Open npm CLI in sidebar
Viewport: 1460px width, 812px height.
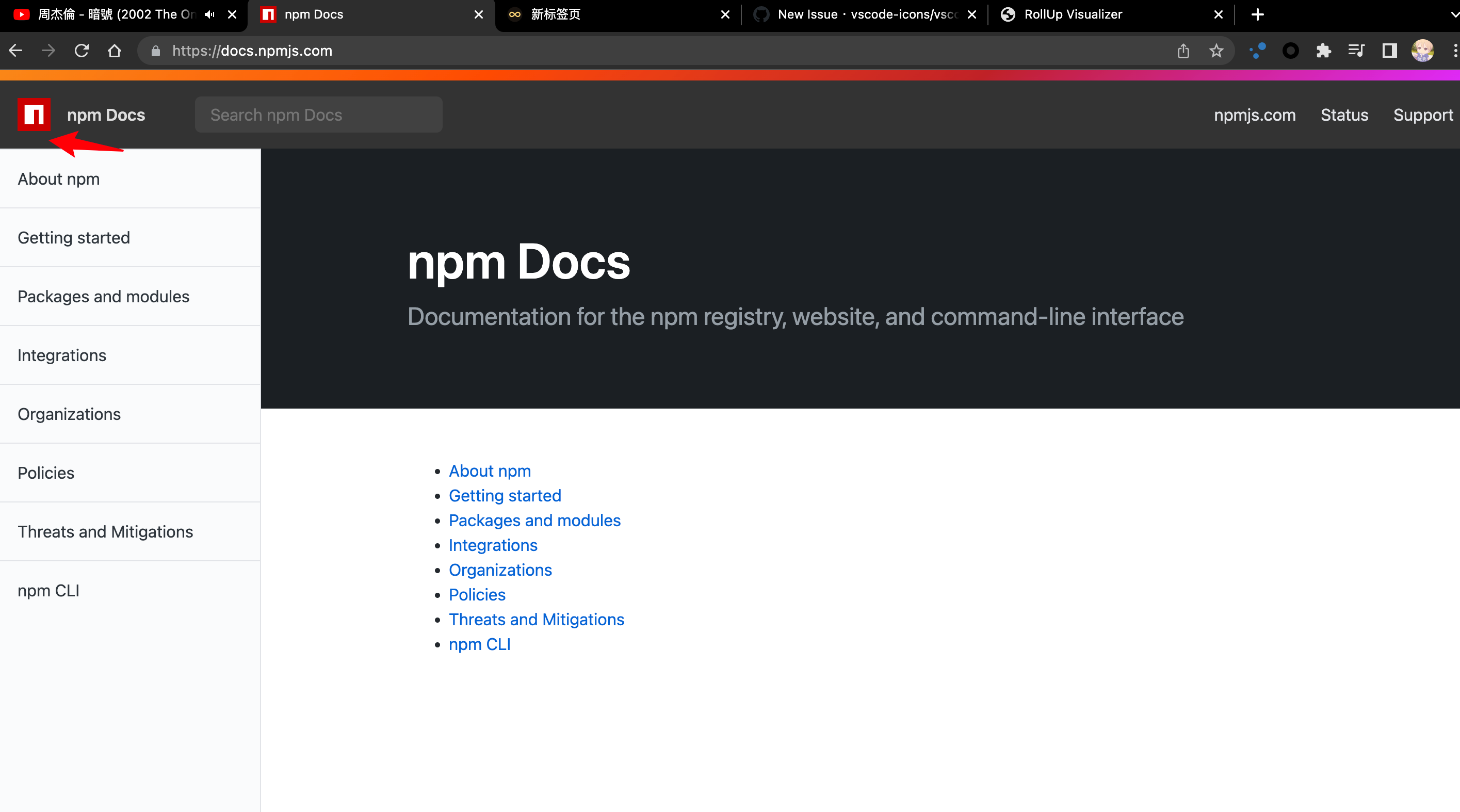[131, 591]
